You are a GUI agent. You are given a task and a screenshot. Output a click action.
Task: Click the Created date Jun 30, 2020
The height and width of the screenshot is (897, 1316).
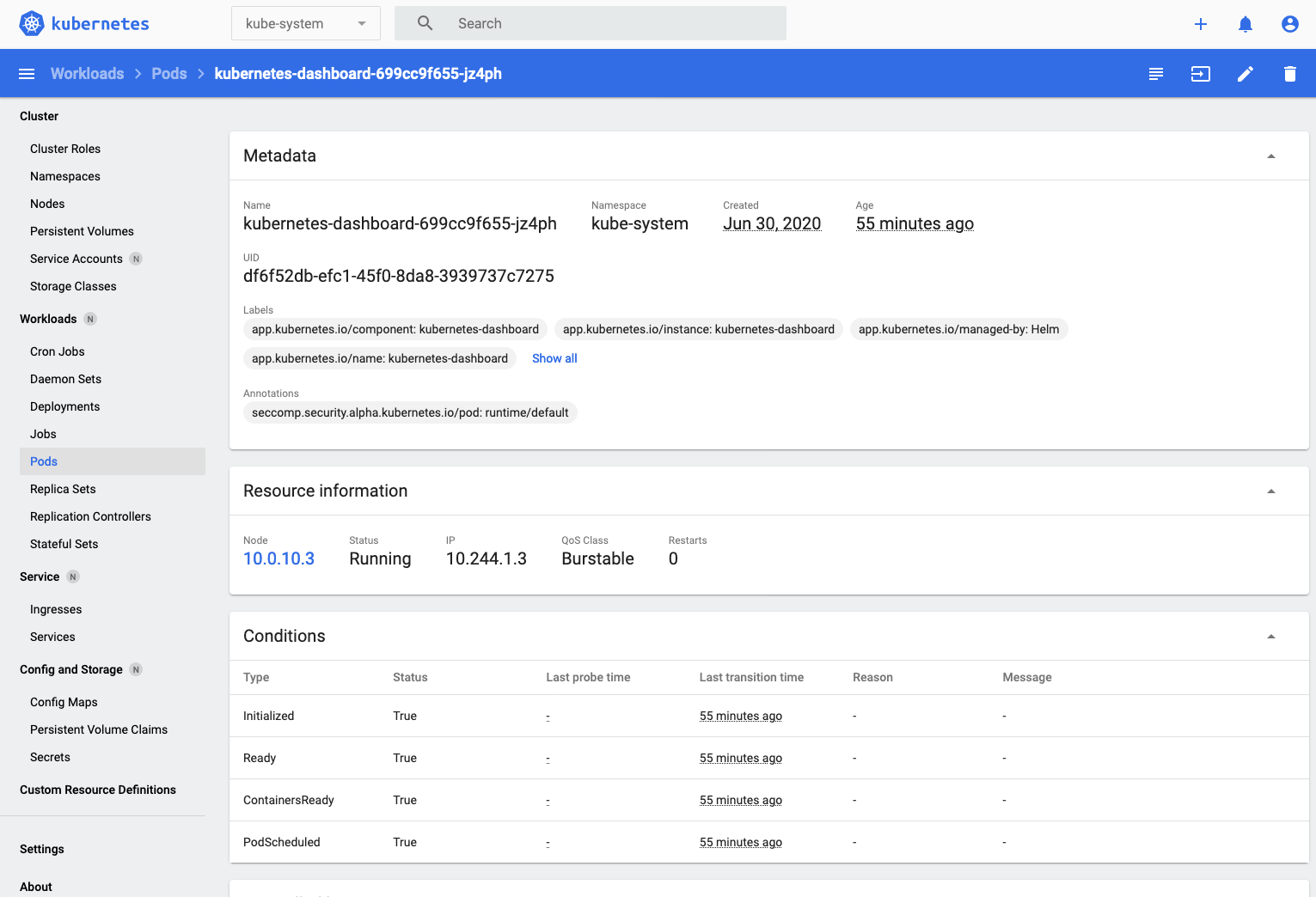[x=772, y=223]
